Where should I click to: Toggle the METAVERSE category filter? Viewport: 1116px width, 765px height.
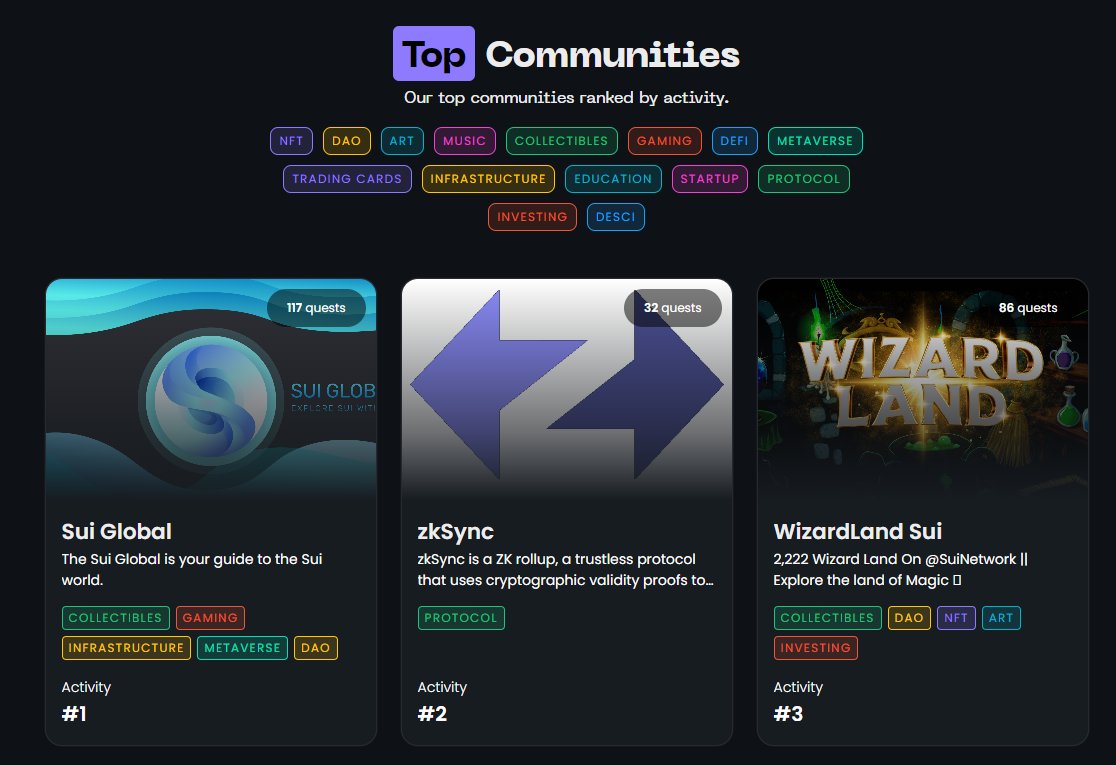[x=815, y=141]
